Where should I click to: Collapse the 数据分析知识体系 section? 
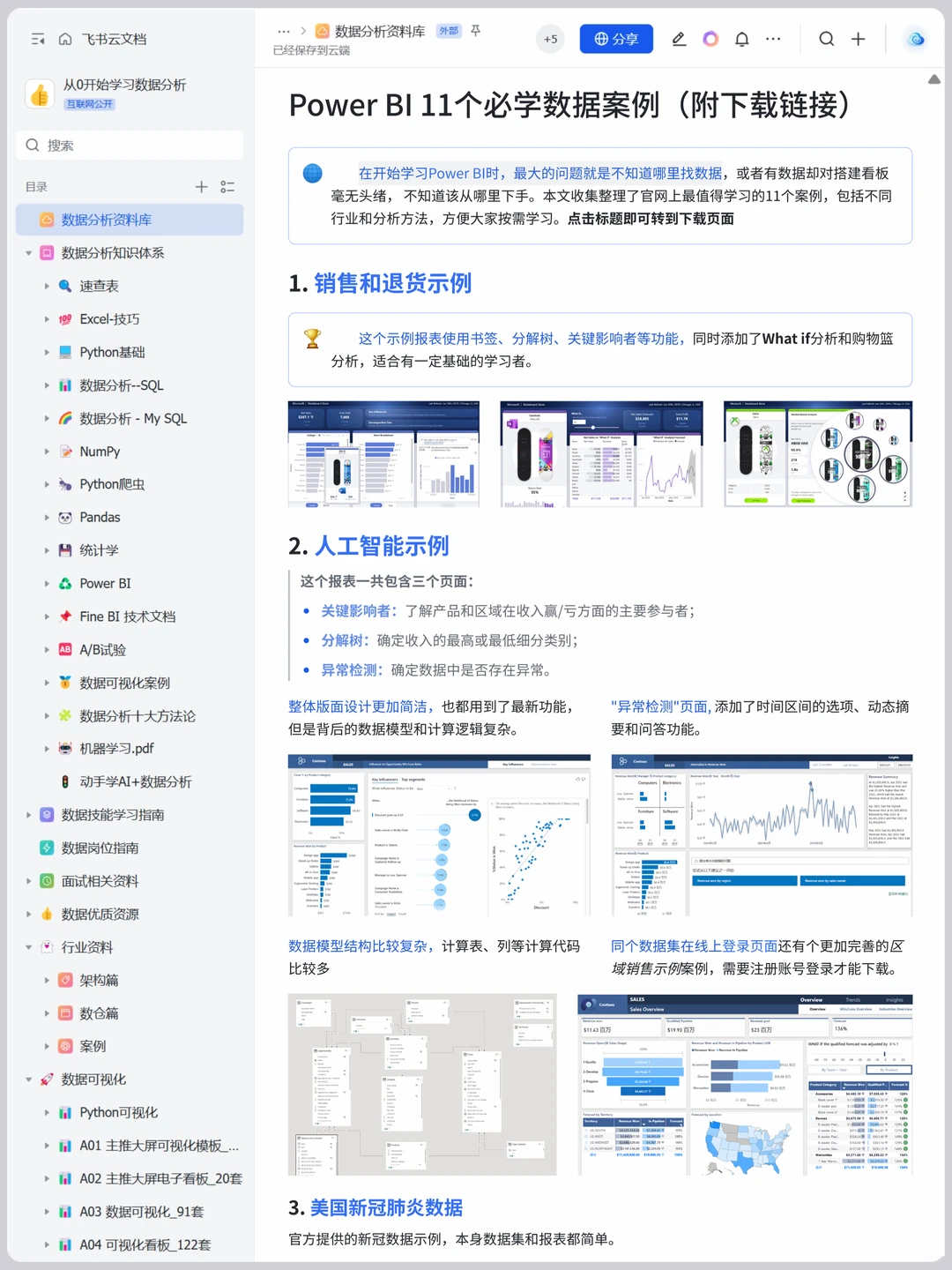click(29, 253)
